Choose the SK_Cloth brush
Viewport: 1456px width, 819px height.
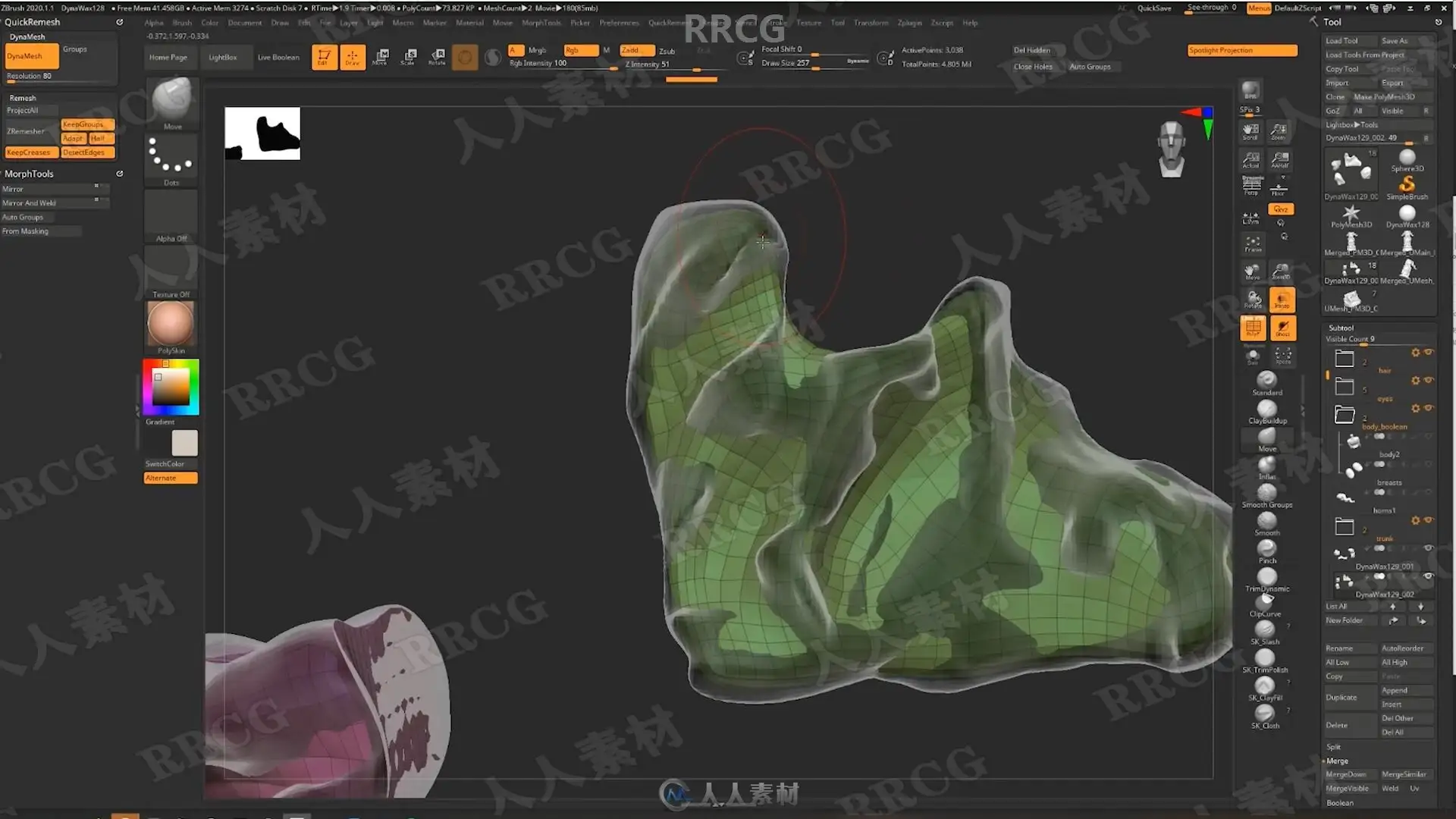click(x=1265, y=717)
